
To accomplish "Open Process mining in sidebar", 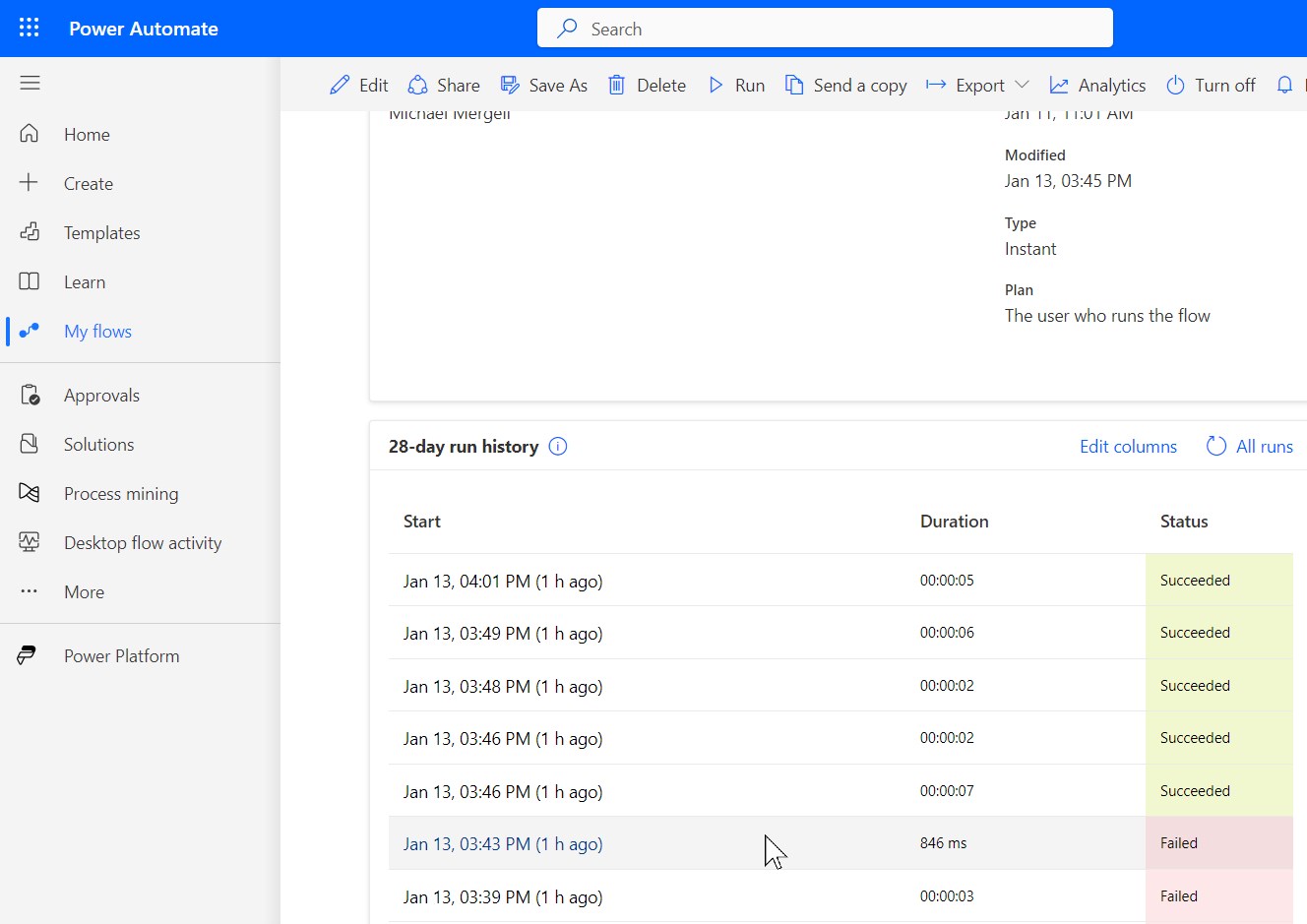I will click(121, 493).
